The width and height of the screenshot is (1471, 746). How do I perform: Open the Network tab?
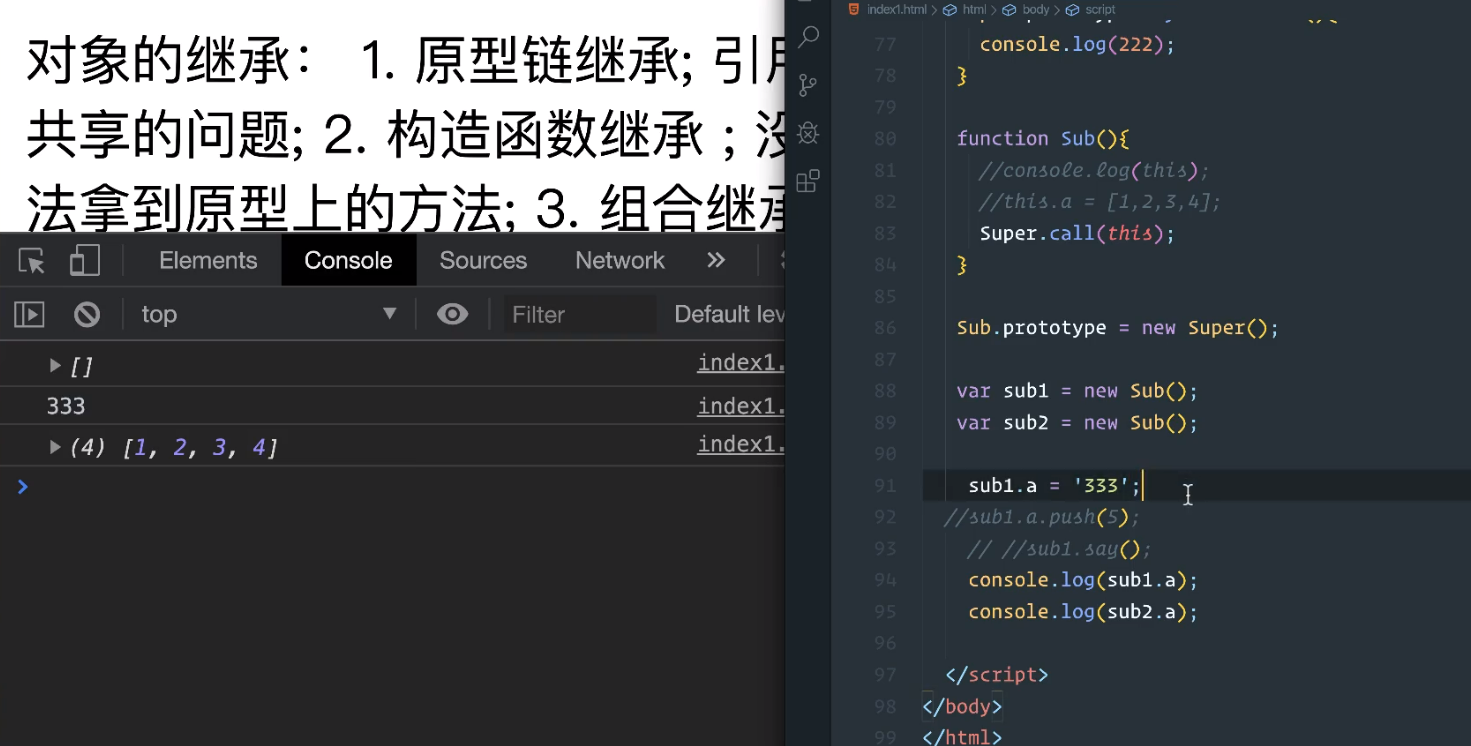point(620,260)
